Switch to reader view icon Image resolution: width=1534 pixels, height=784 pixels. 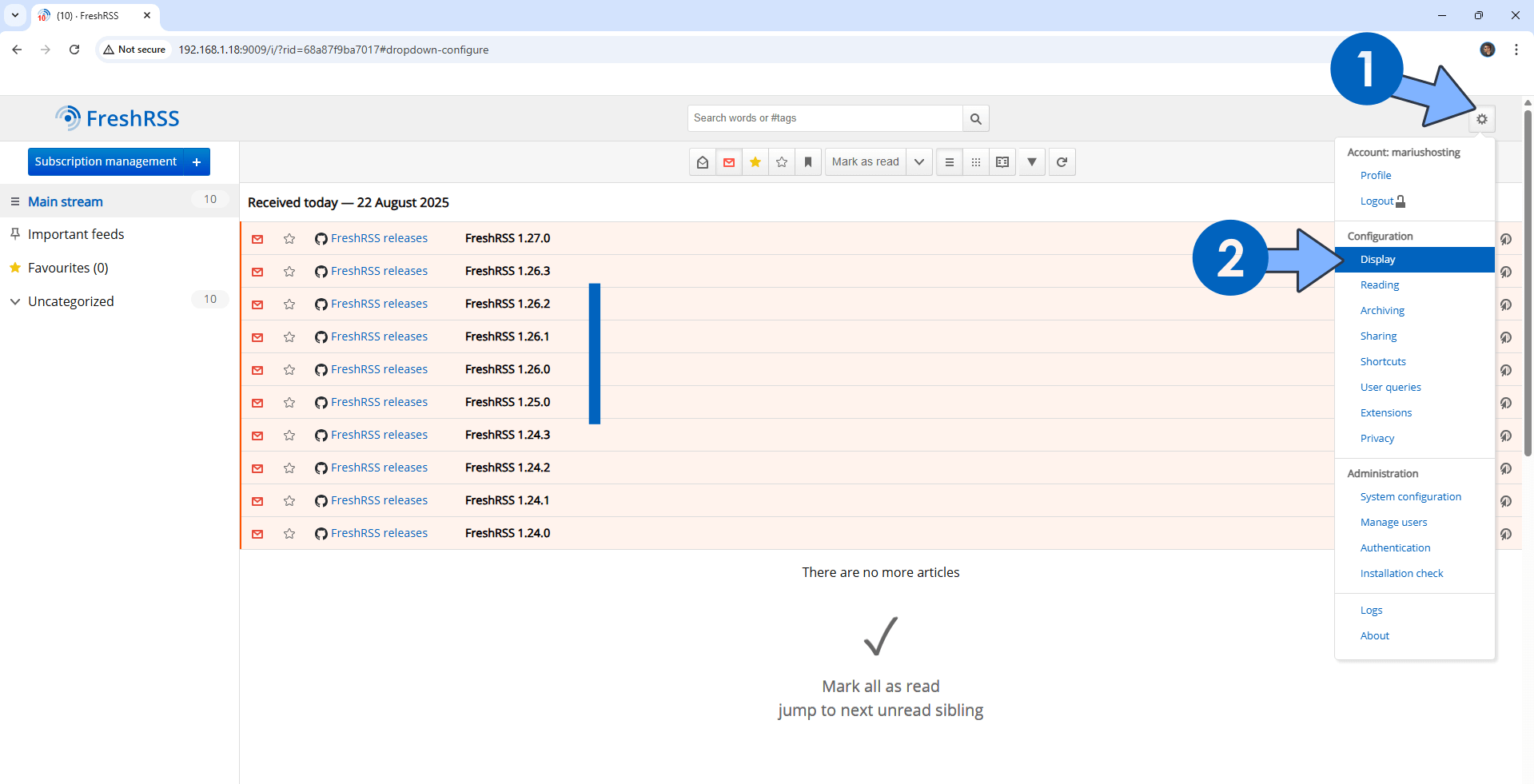(1002, 162)
